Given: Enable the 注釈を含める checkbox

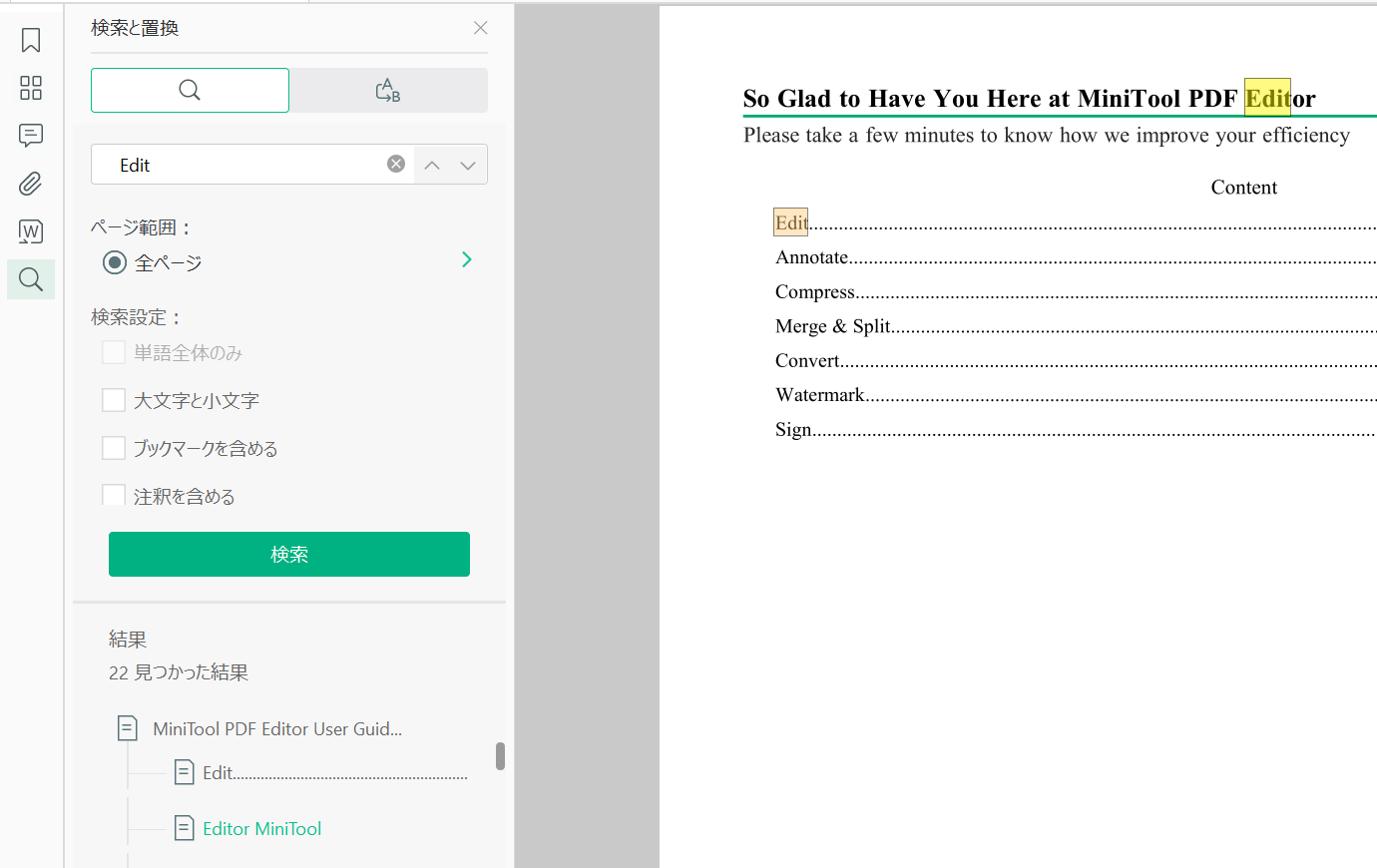Looking at the screenshot, I should (x=114, y=495).
